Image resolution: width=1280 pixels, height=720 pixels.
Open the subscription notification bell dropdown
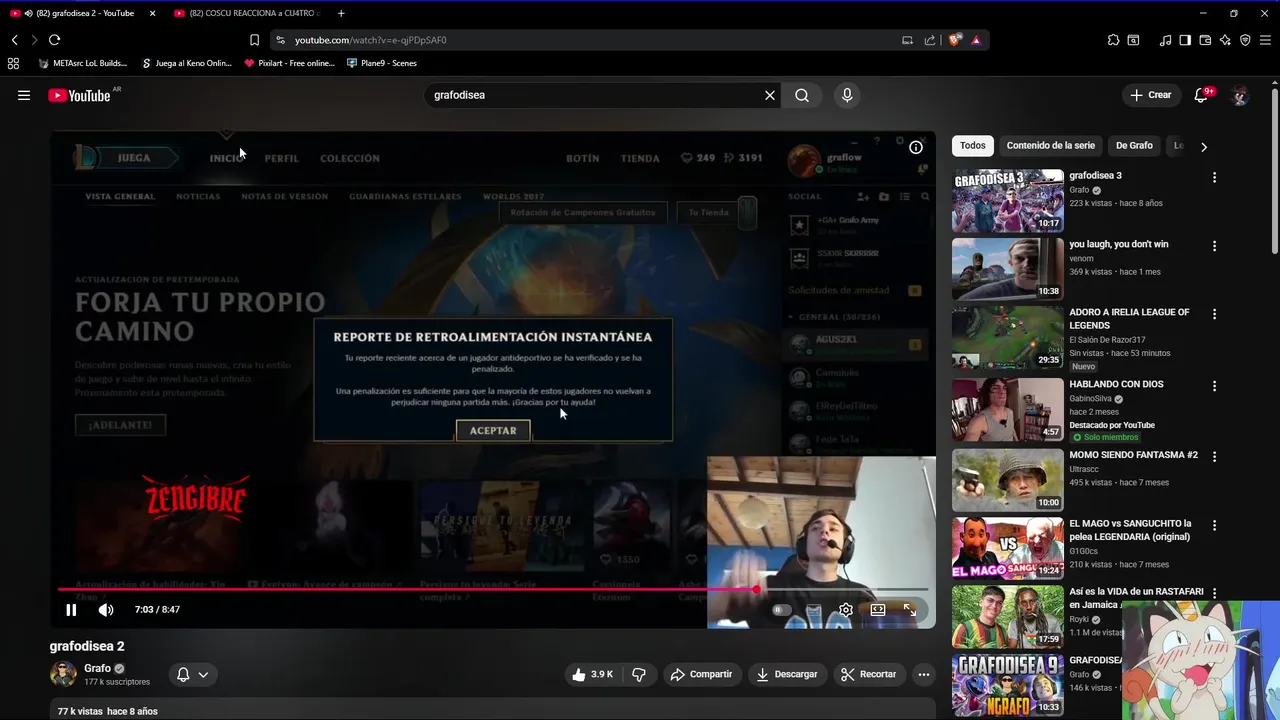click(192, 674)
